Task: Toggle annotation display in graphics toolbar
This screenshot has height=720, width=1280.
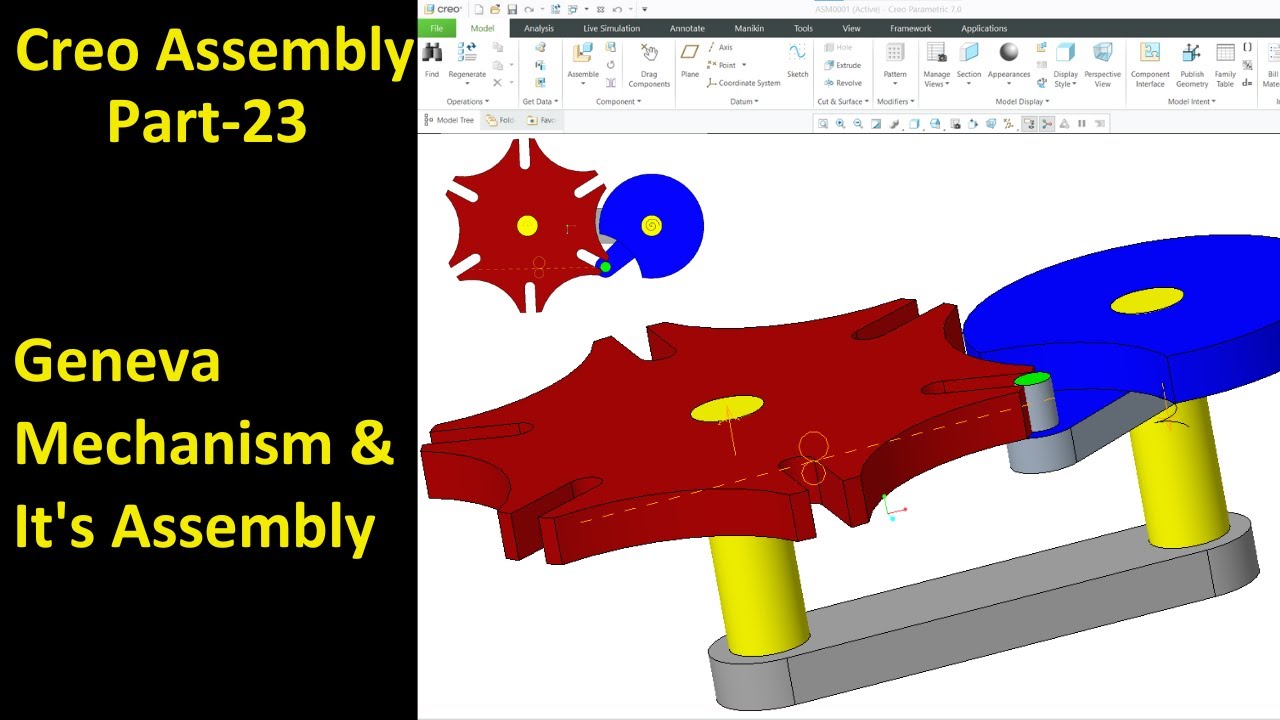Action: pos(1028,124)
